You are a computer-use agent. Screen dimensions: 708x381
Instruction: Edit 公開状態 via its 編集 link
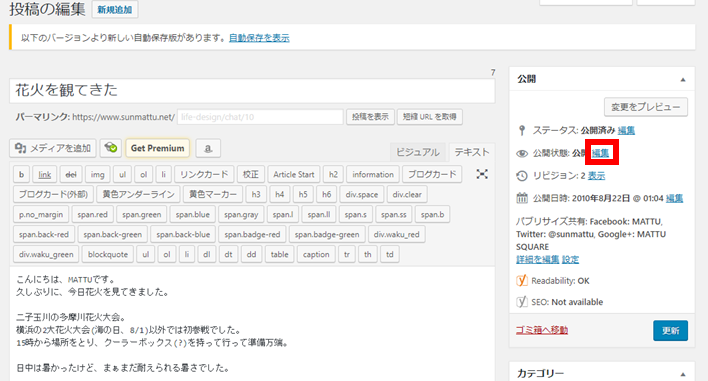[x=601, y=153]
